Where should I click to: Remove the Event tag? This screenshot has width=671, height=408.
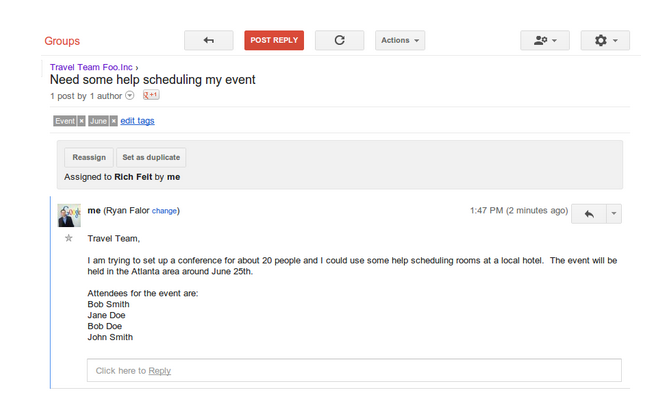(81, 121)
